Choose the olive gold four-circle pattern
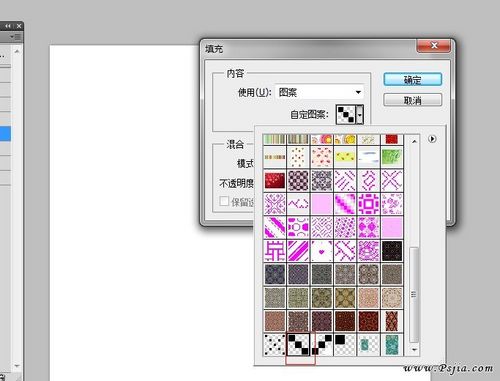 (x=345, y=298)
